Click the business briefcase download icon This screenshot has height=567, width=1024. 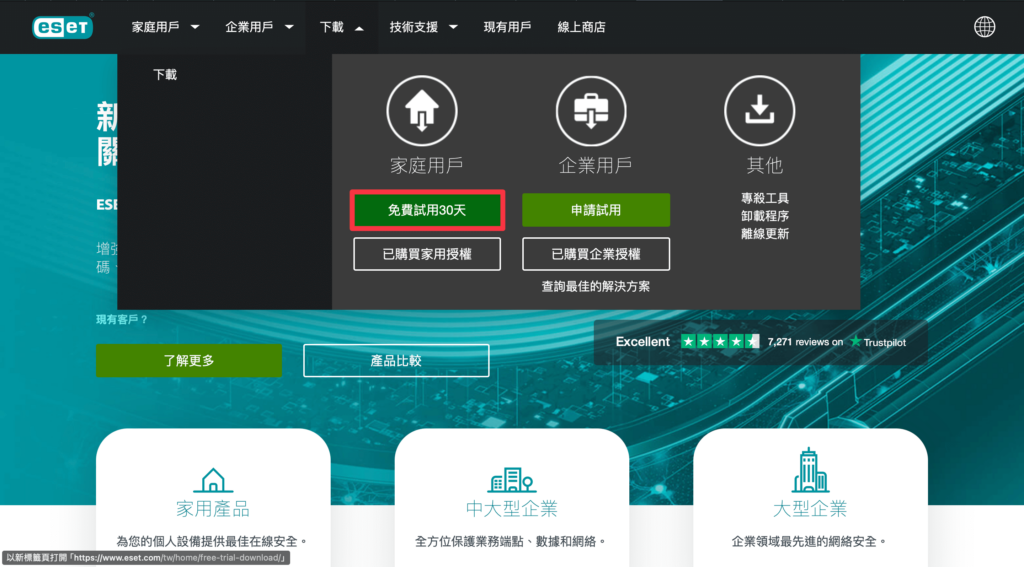tap(591, 111)
